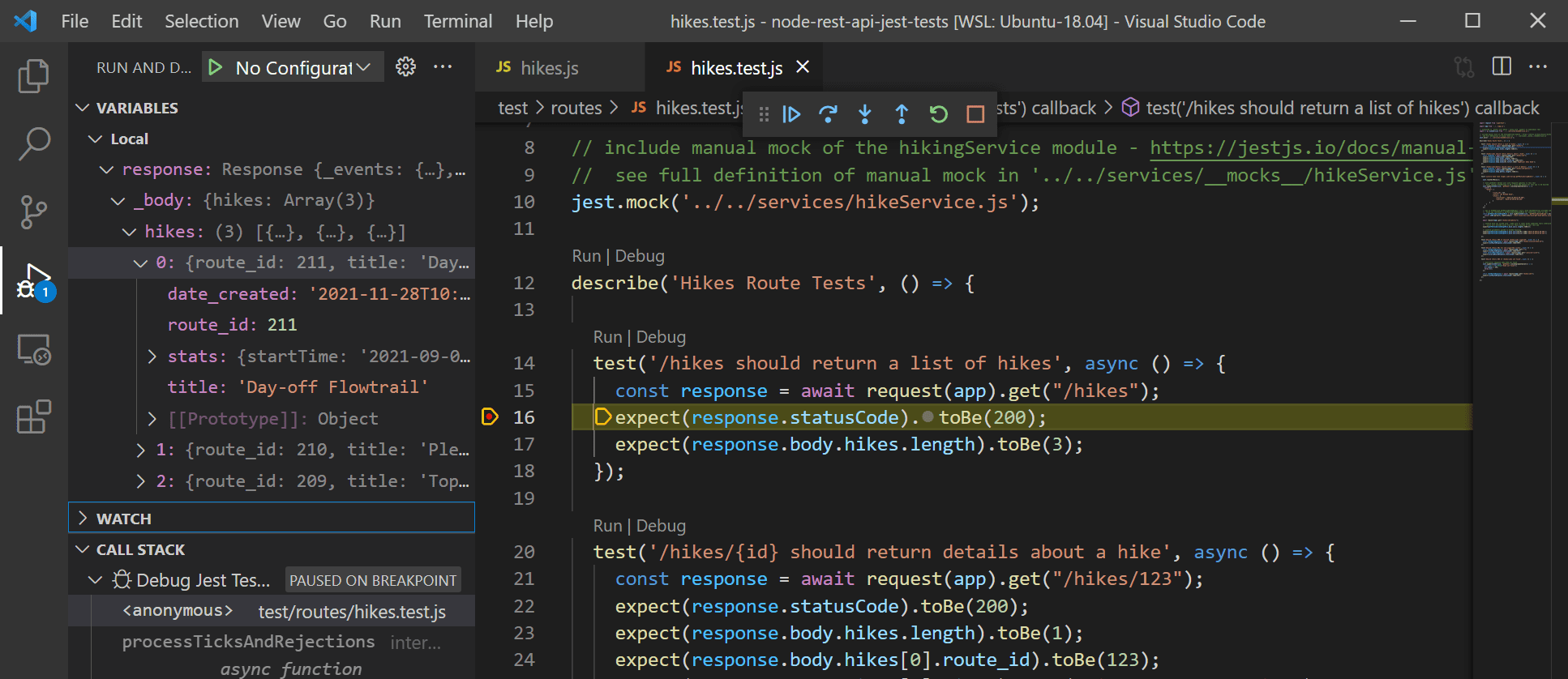Open the Run menu
This screenshot has height=679, width=1568.
[x=385, y=21]
